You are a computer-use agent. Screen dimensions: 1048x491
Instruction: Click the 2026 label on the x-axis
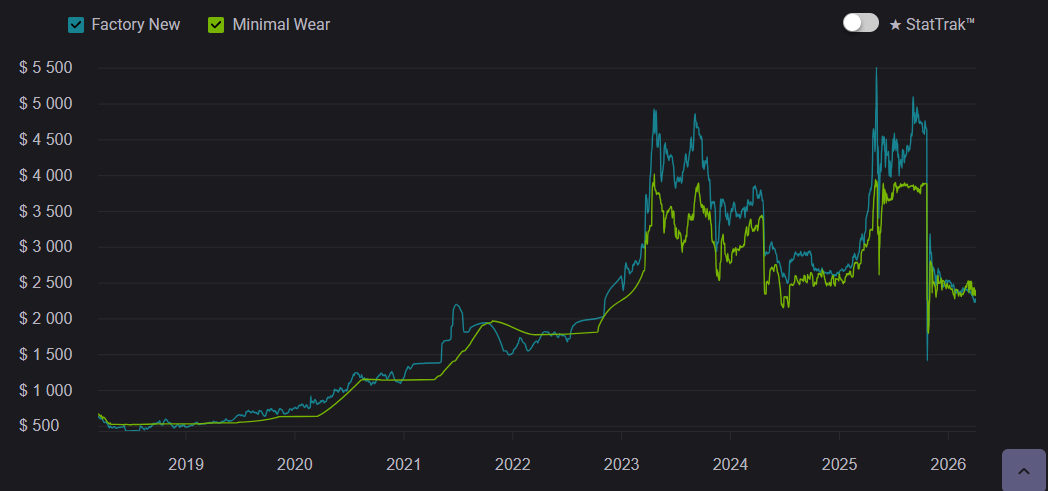948,464
